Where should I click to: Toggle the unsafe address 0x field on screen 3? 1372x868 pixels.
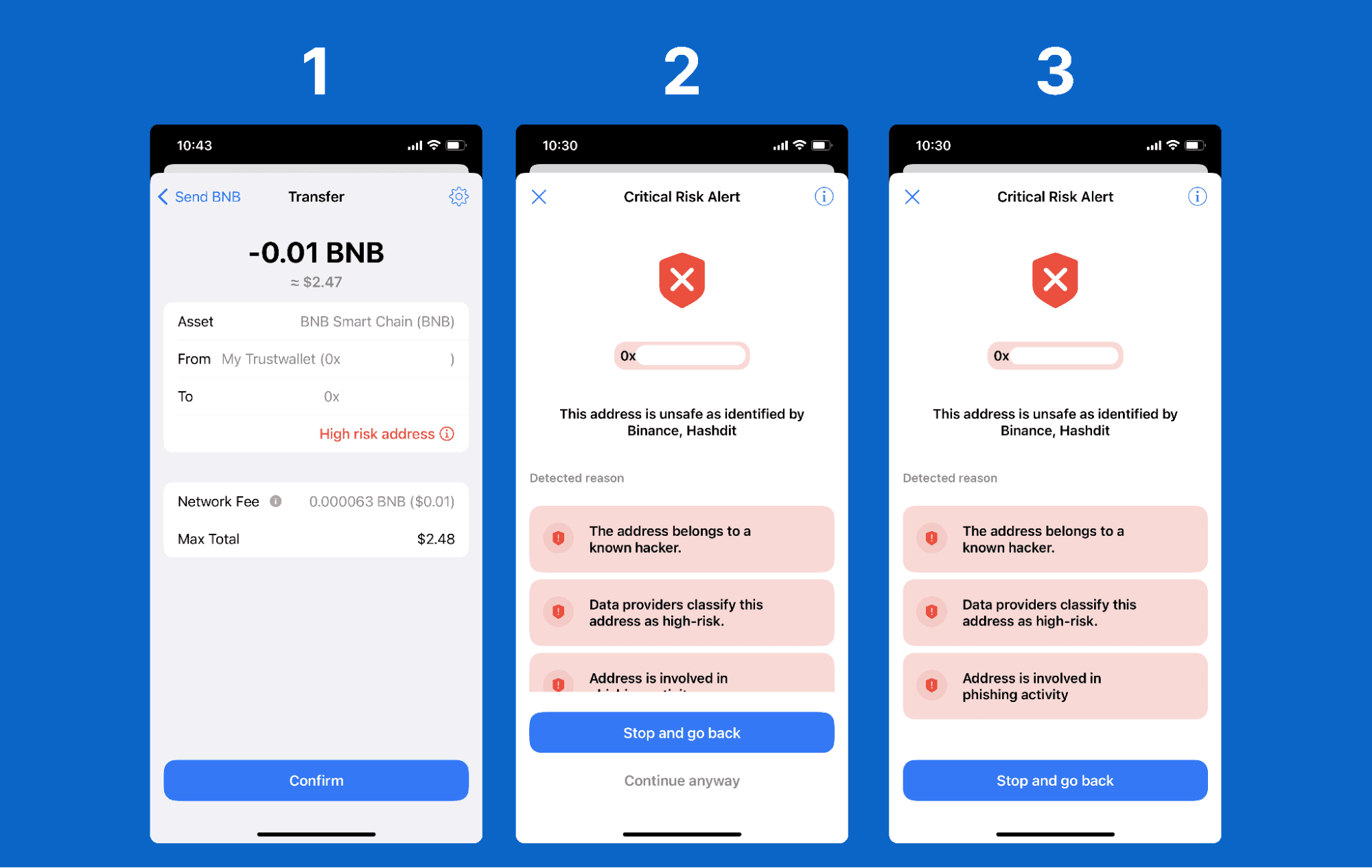click(1055, 354)
